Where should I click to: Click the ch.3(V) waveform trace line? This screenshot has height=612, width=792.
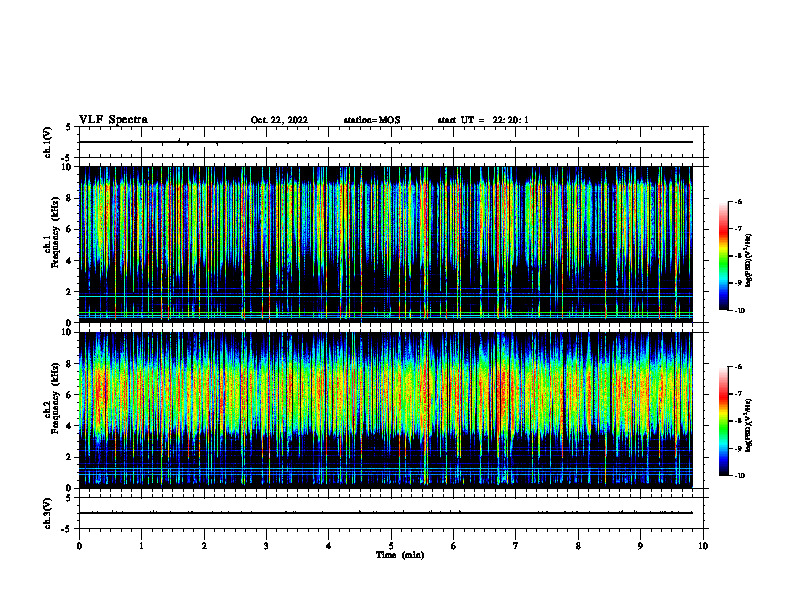click(385, 513)
